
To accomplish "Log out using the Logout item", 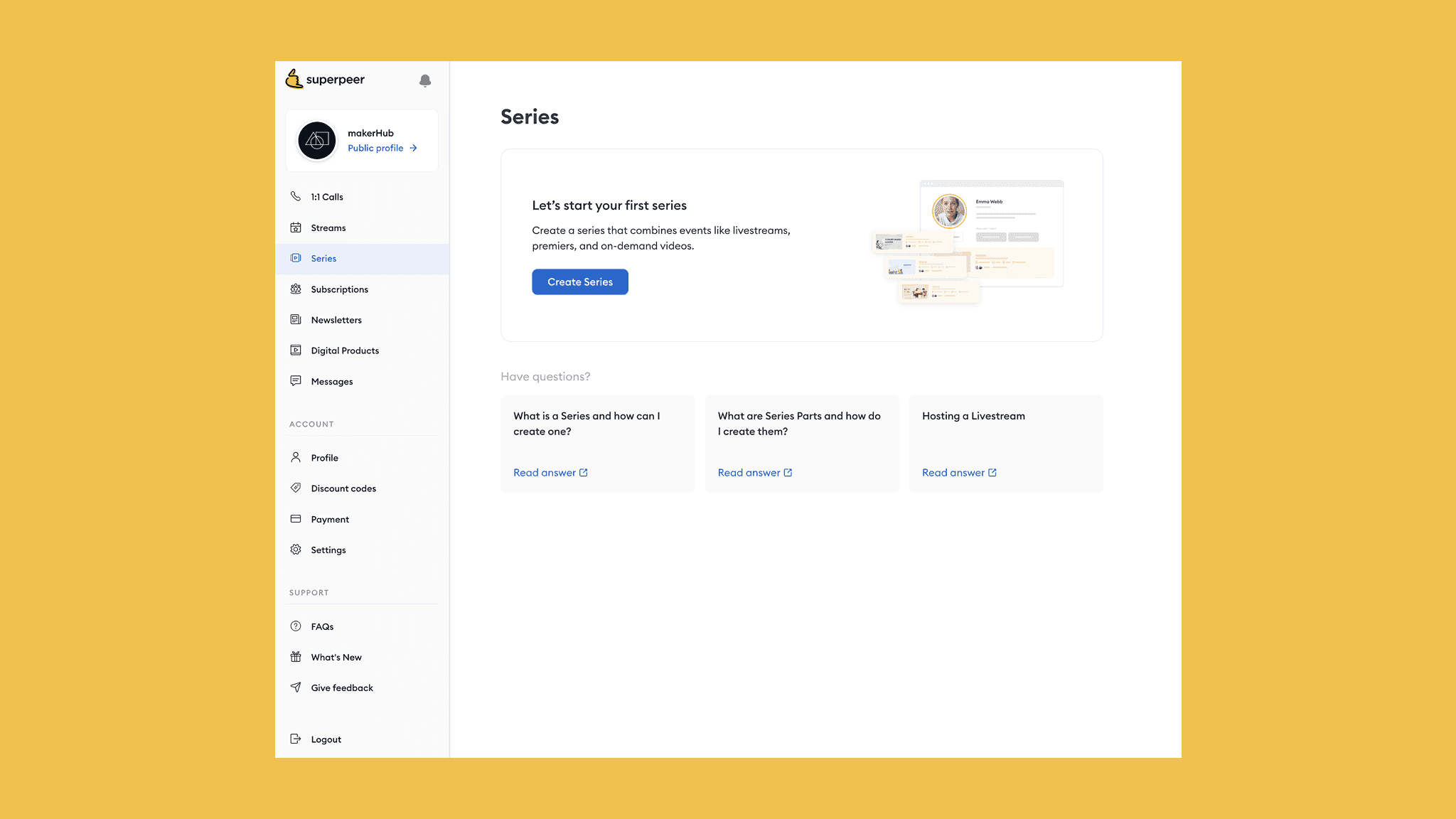I will pos(326,739).
